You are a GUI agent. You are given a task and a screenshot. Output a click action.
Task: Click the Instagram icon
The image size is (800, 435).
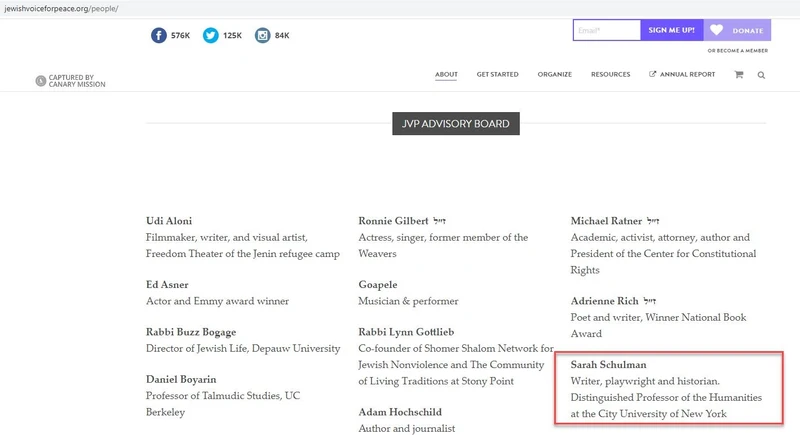[x=263, y=35]
